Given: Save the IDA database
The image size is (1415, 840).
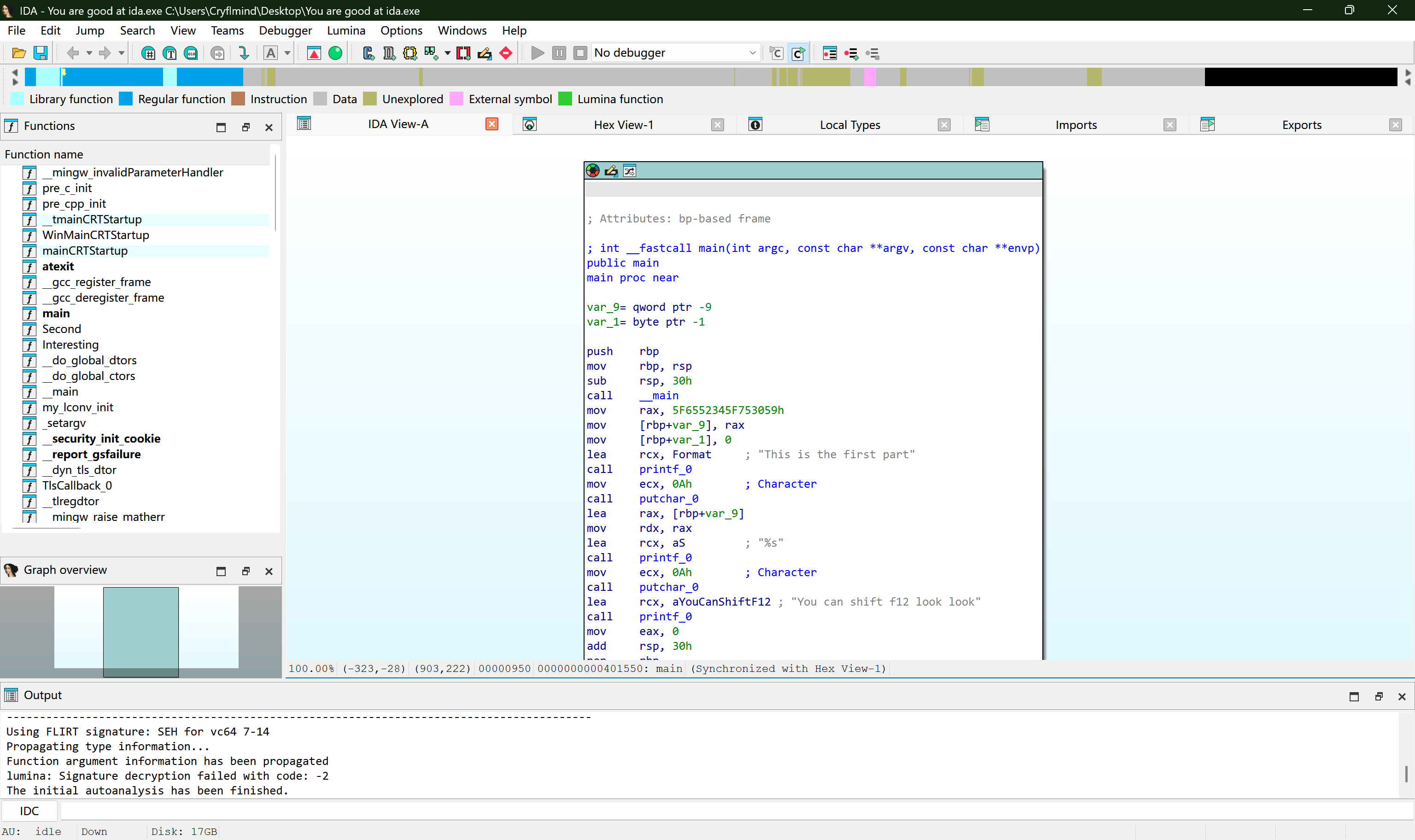Looking at the screenshot, I should click(x=40, y=52).
